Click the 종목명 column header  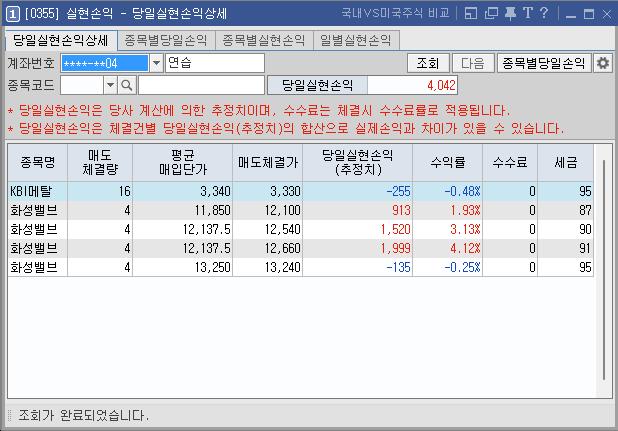pos(38,162)
